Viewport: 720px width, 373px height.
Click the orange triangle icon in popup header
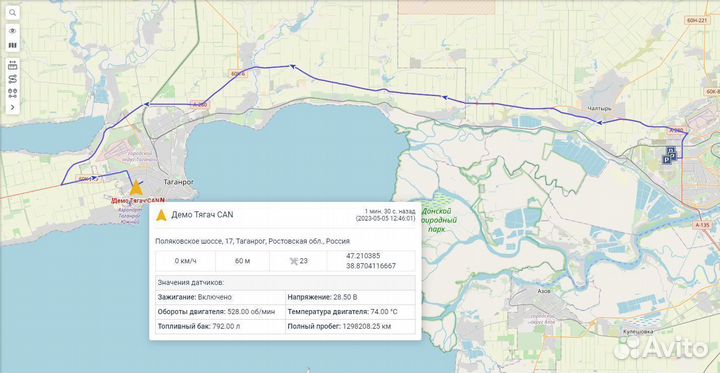[x=161, y=215]
